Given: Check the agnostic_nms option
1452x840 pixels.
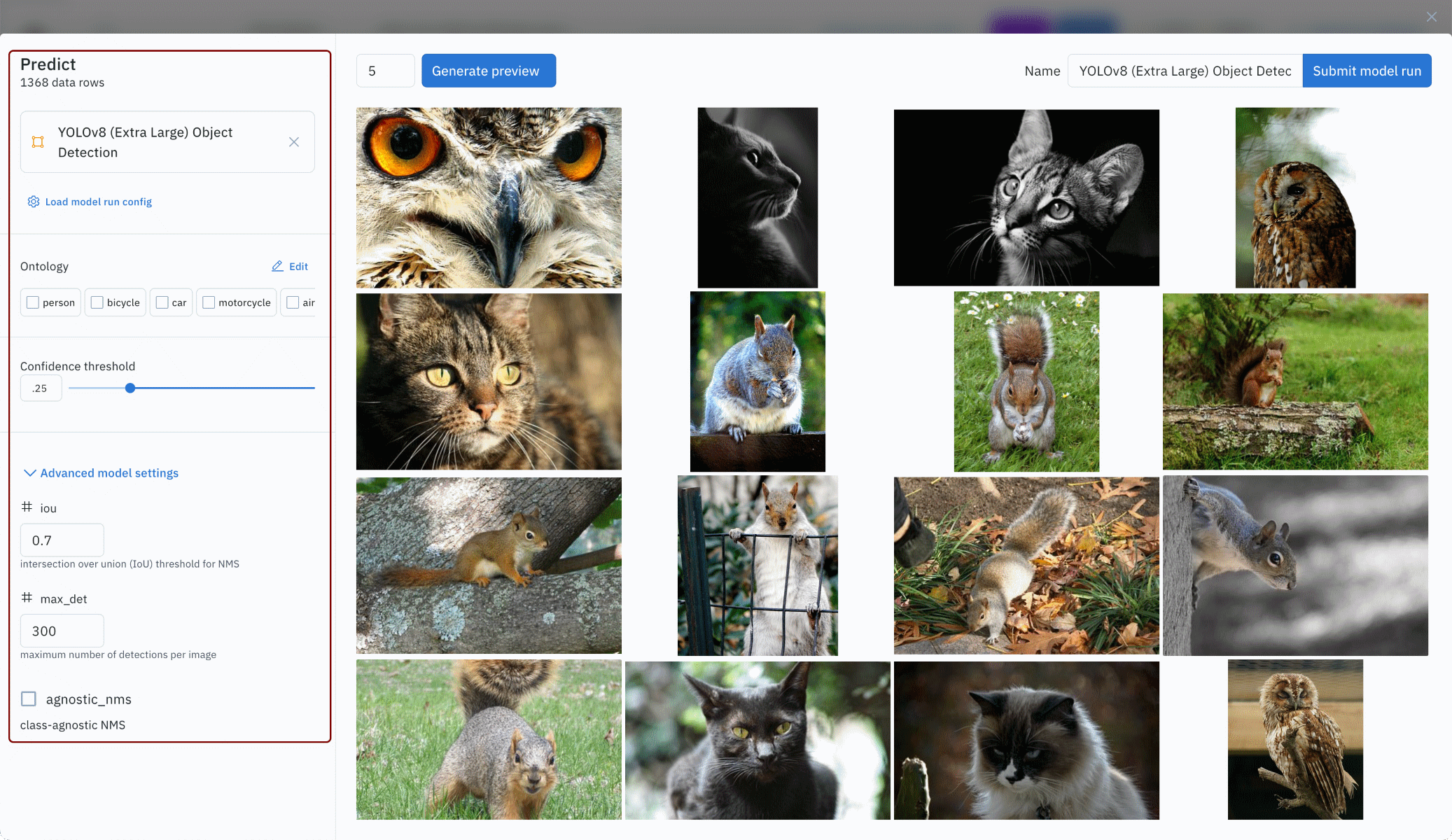Looking at the screenshot, I should point(29,699).
